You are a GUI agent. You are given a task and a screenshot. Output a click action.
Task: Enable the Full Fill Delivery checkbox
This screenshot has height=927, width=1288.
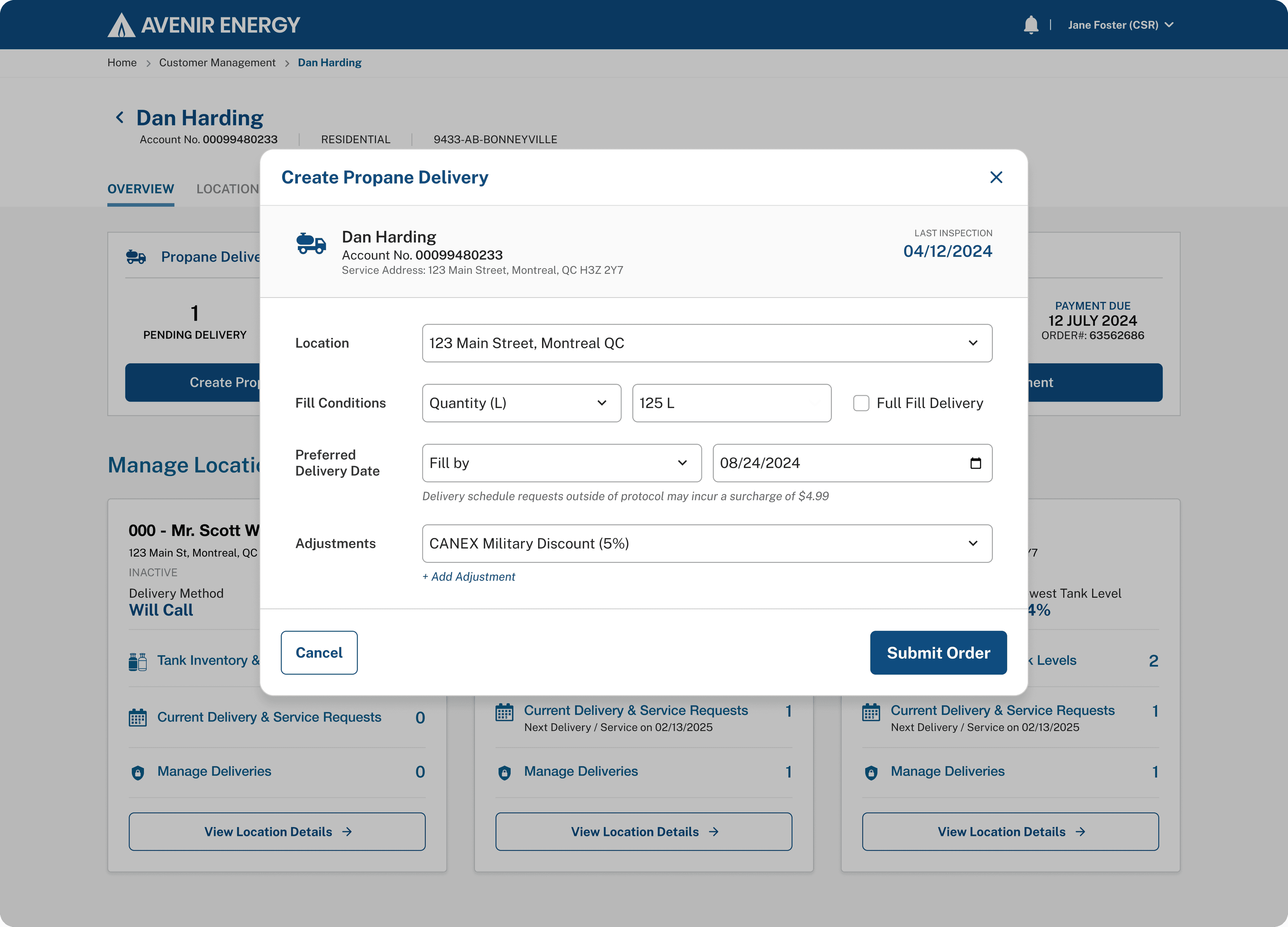(861, 403)
